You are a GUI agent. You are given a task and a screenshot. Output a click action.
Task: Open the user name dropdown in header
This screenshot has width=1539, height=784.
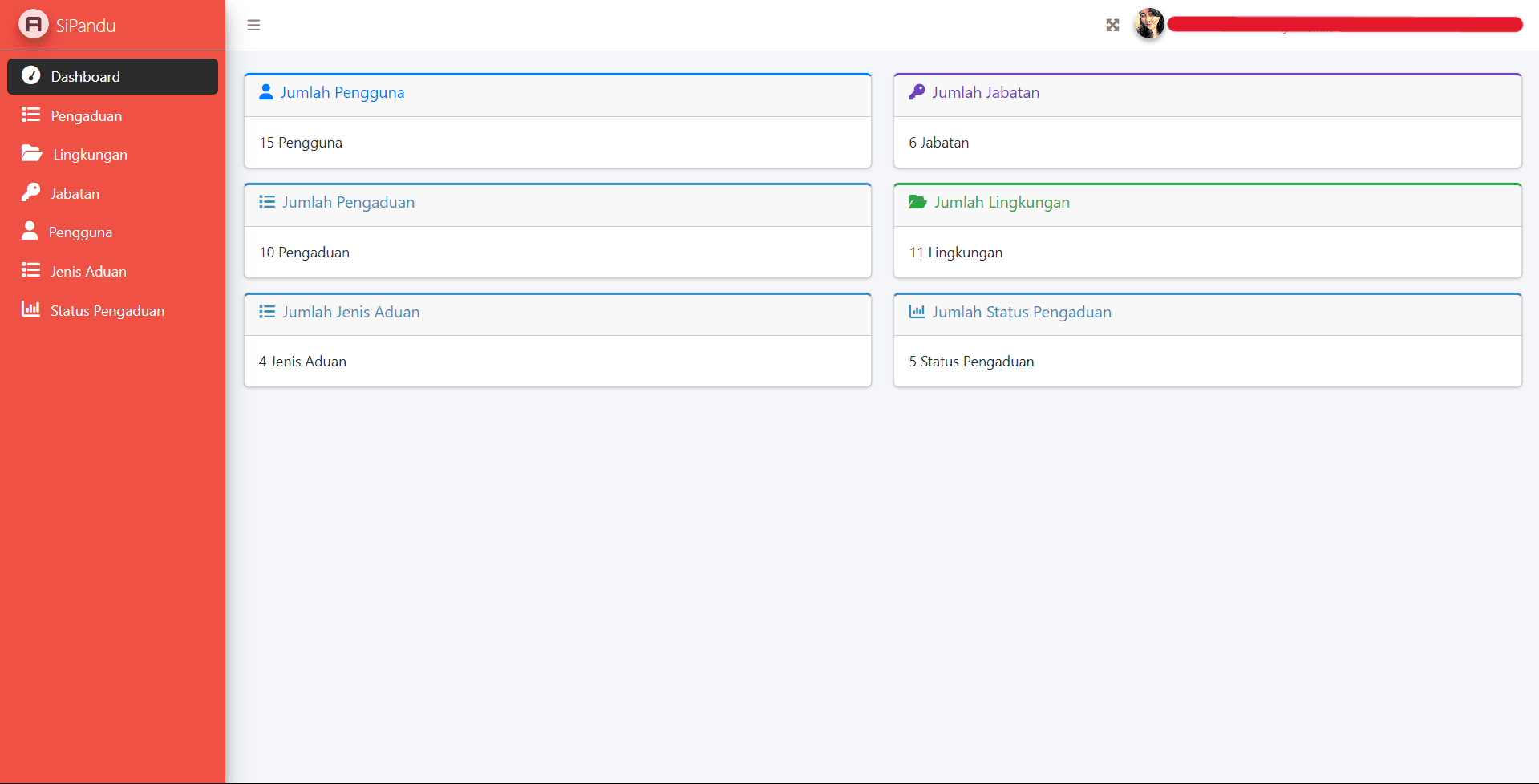pos(1344,25)
